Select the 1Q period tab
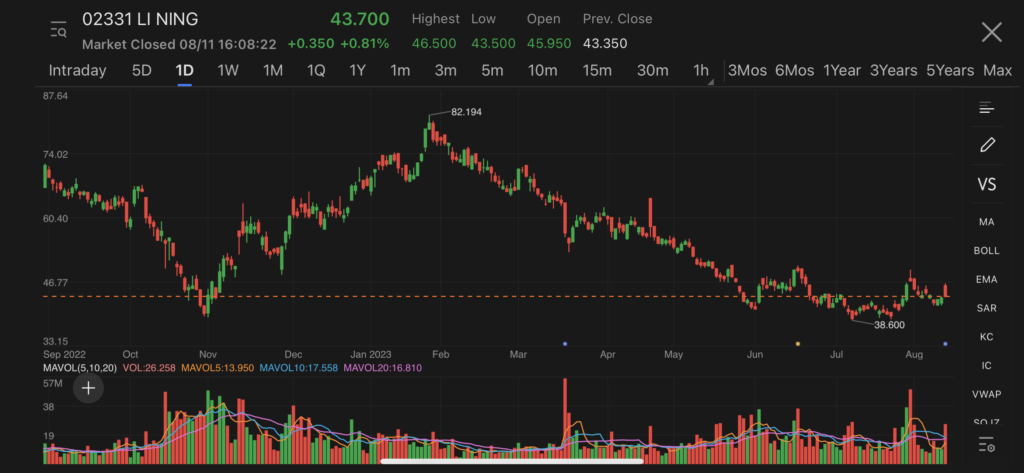This screenshot has height=473, width=1024. tap(316, 71)
